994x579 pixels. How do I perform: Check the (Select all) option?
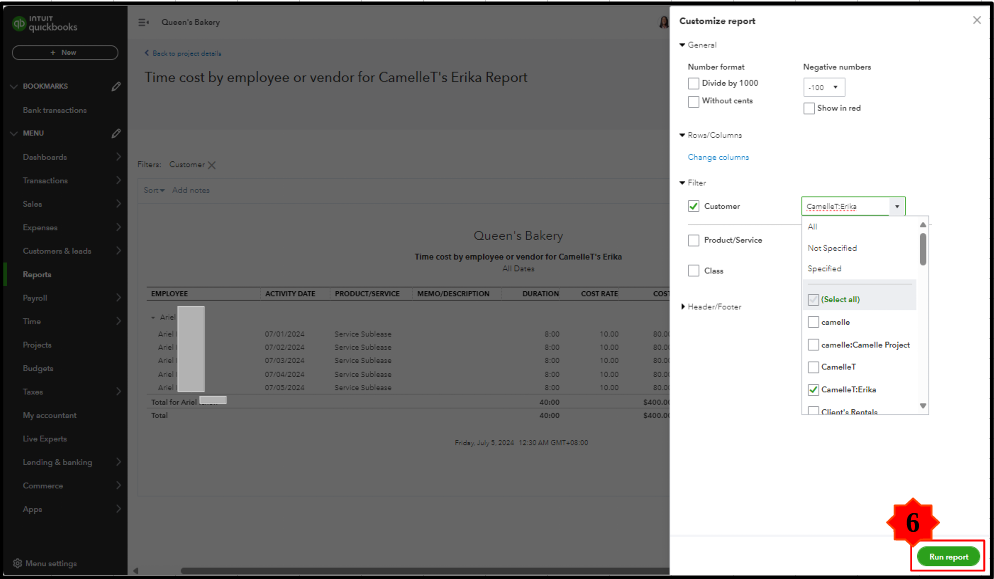pos(813,299)
